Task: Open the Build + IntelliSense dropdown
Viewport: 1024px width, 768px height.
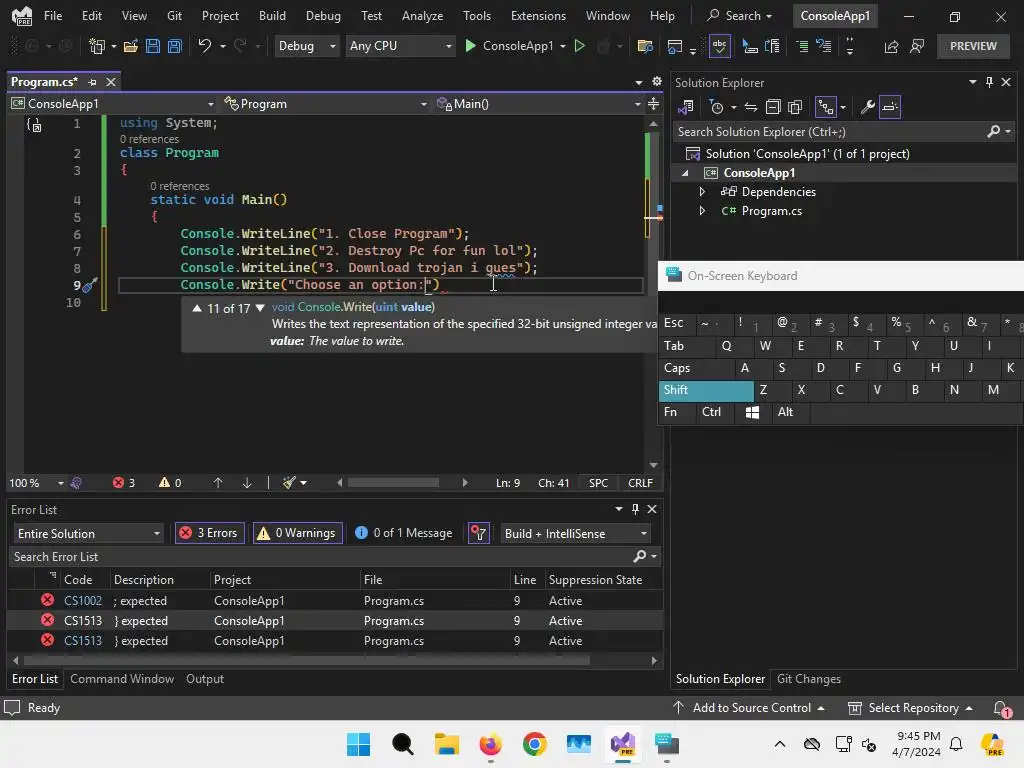Action: [575, 534]
